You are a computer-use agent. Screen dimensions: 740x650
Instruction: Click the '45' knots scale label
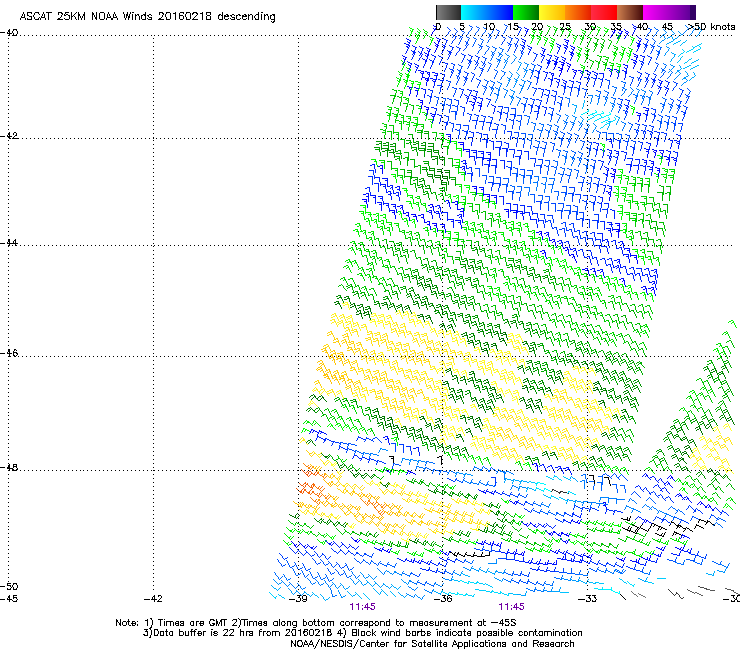pyautogui.click(x=667, y=27)
